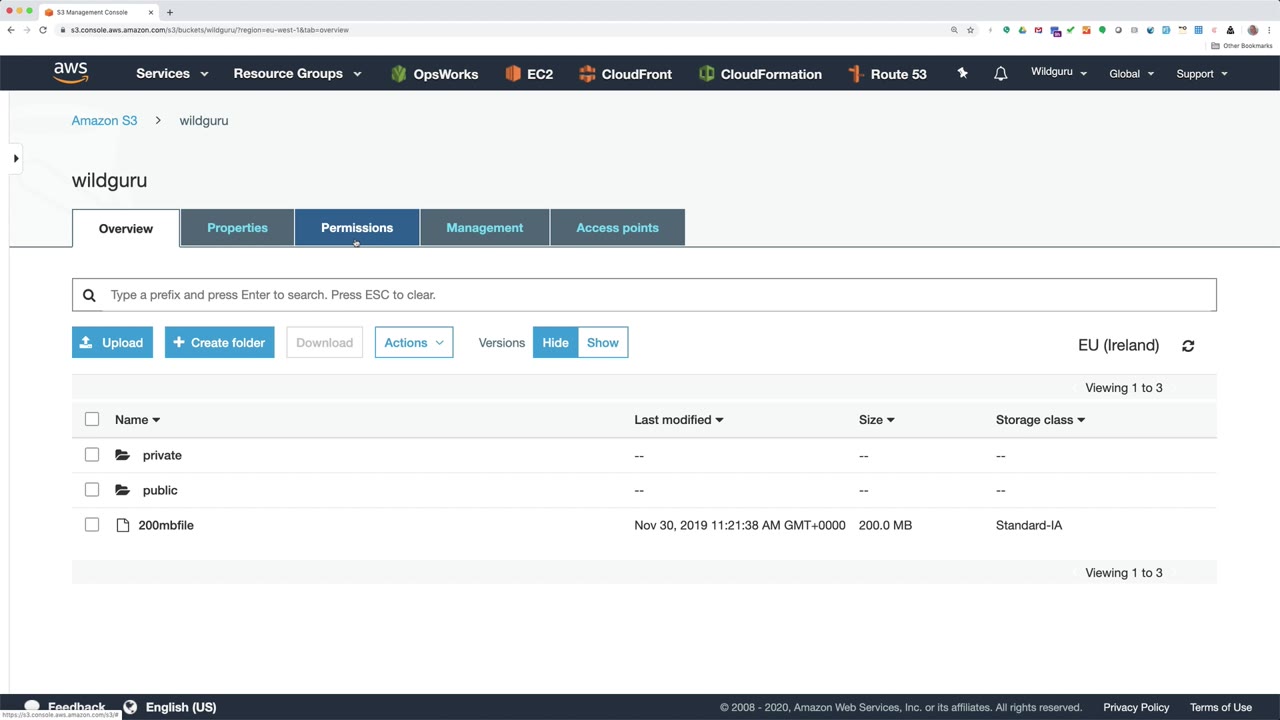Expand the Services menu

[x=172, y=74]
